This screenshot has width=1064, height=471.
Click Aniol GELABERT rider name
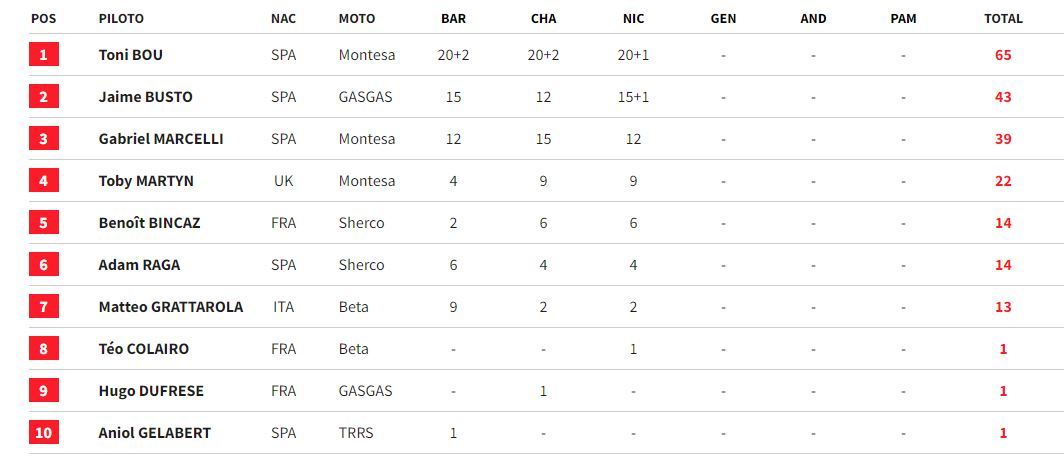(x=154, y=433)
